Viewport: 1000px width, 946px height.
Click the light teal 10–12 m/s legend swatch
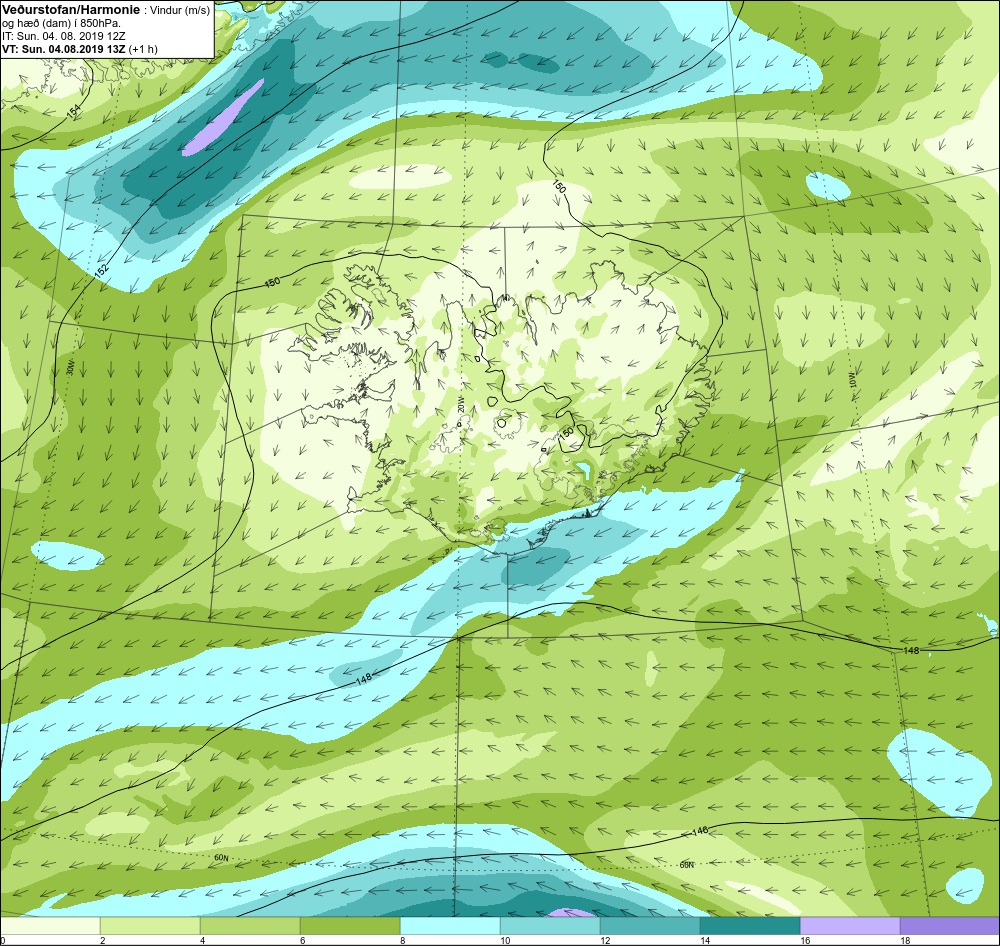click(550, 926)
